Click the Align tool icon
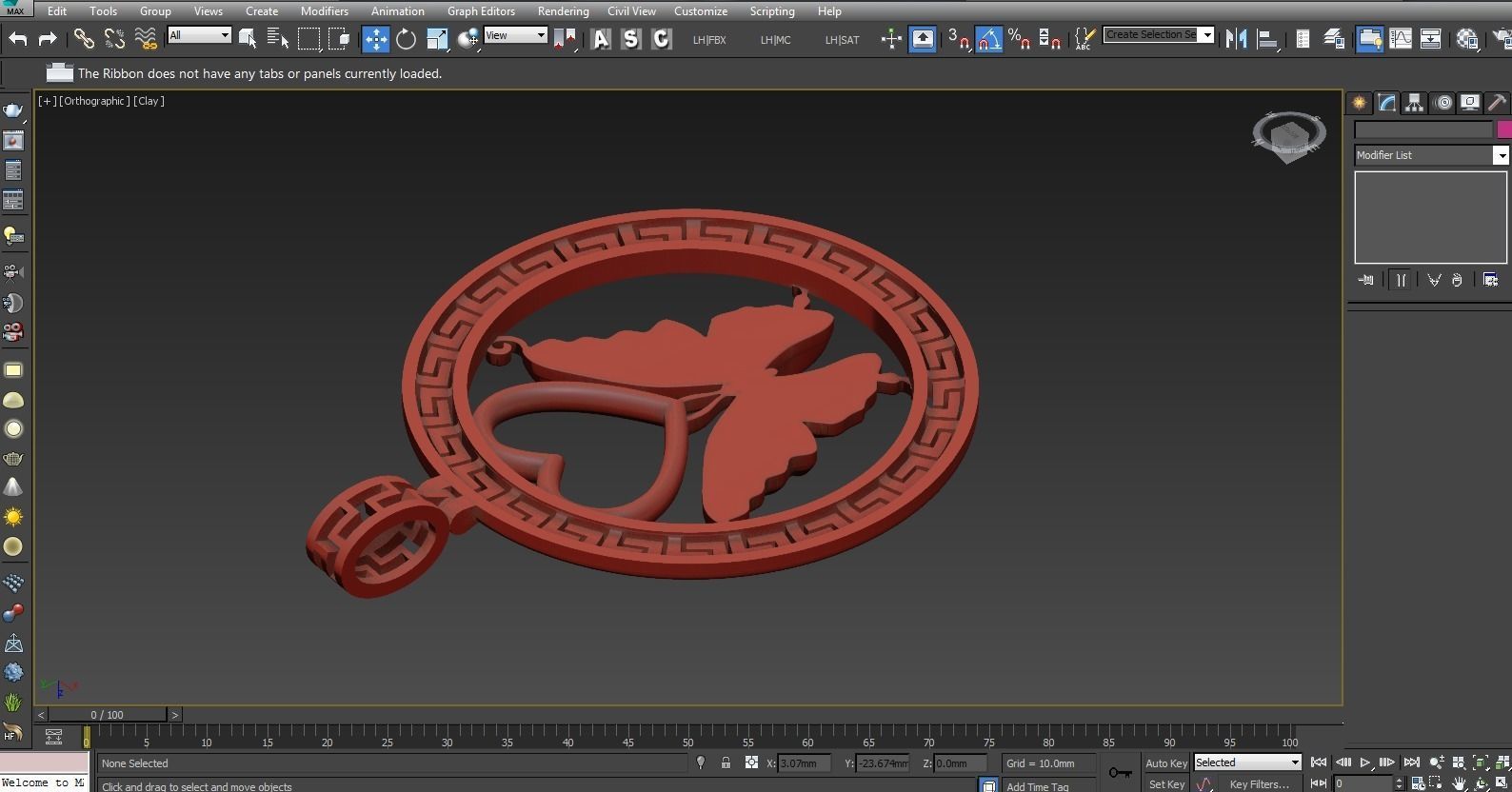The width and height of the screenshot is (1512, 792). tap(1267, 39)
